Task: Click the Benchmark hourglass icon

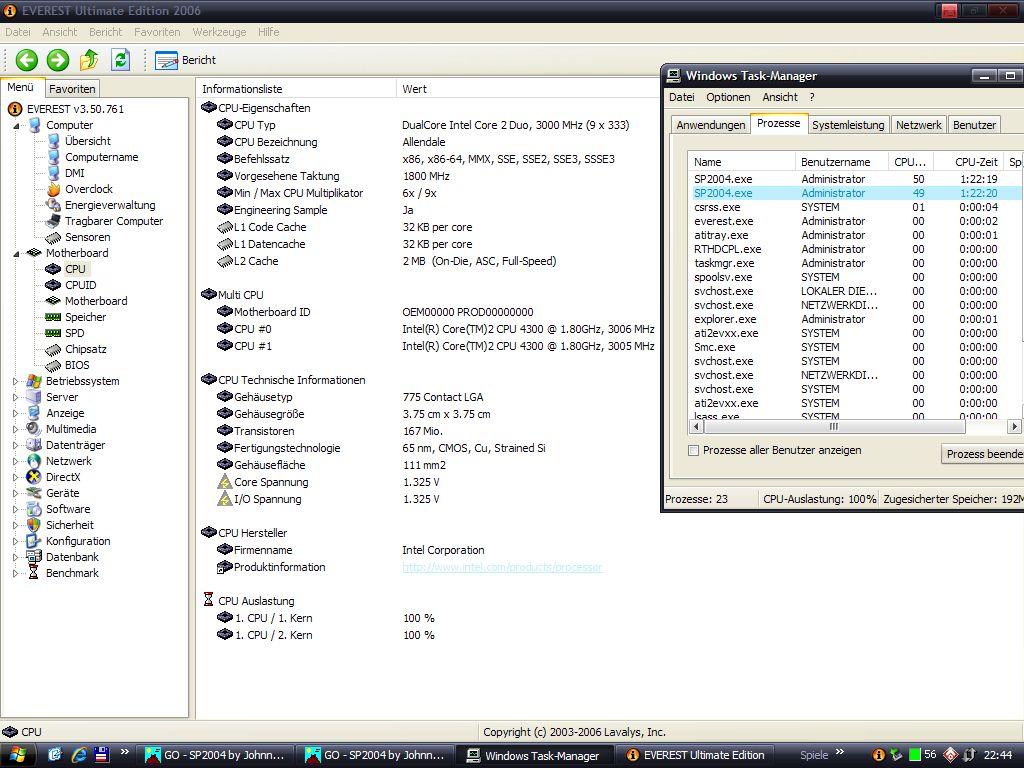Action: tap(34, 573)
